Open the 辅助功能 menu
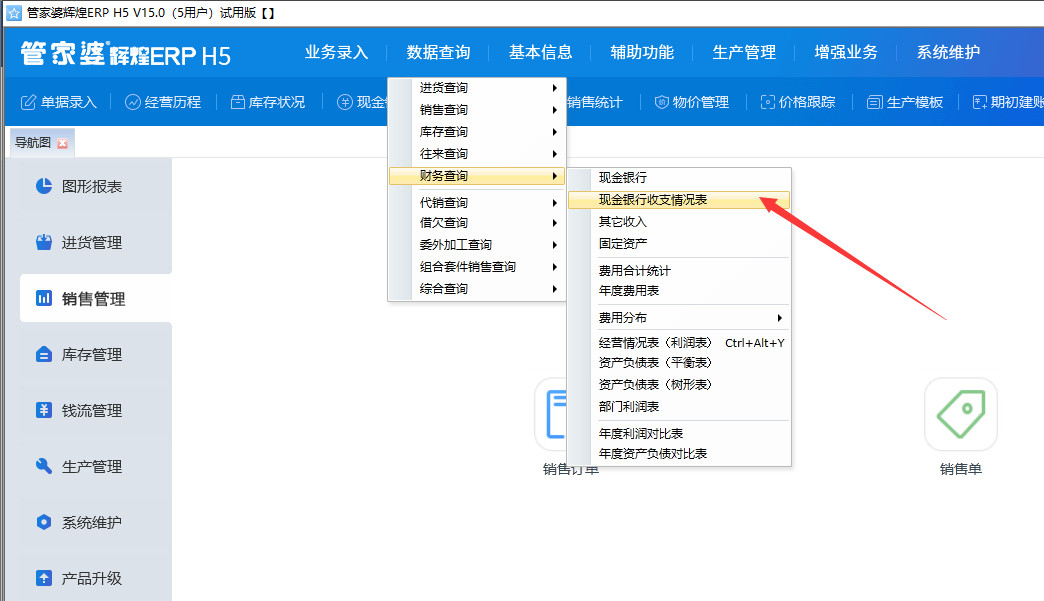 click(x=642, y=52)
